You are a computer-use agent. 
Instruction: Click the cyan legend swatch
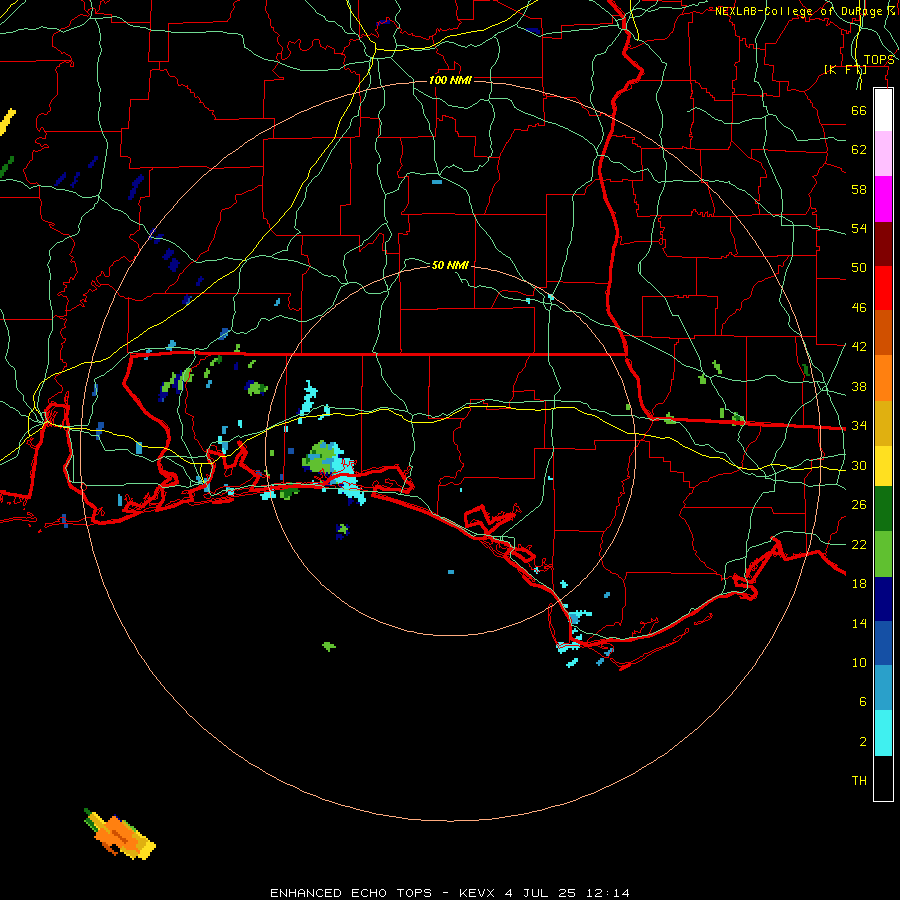click(883, 733)
